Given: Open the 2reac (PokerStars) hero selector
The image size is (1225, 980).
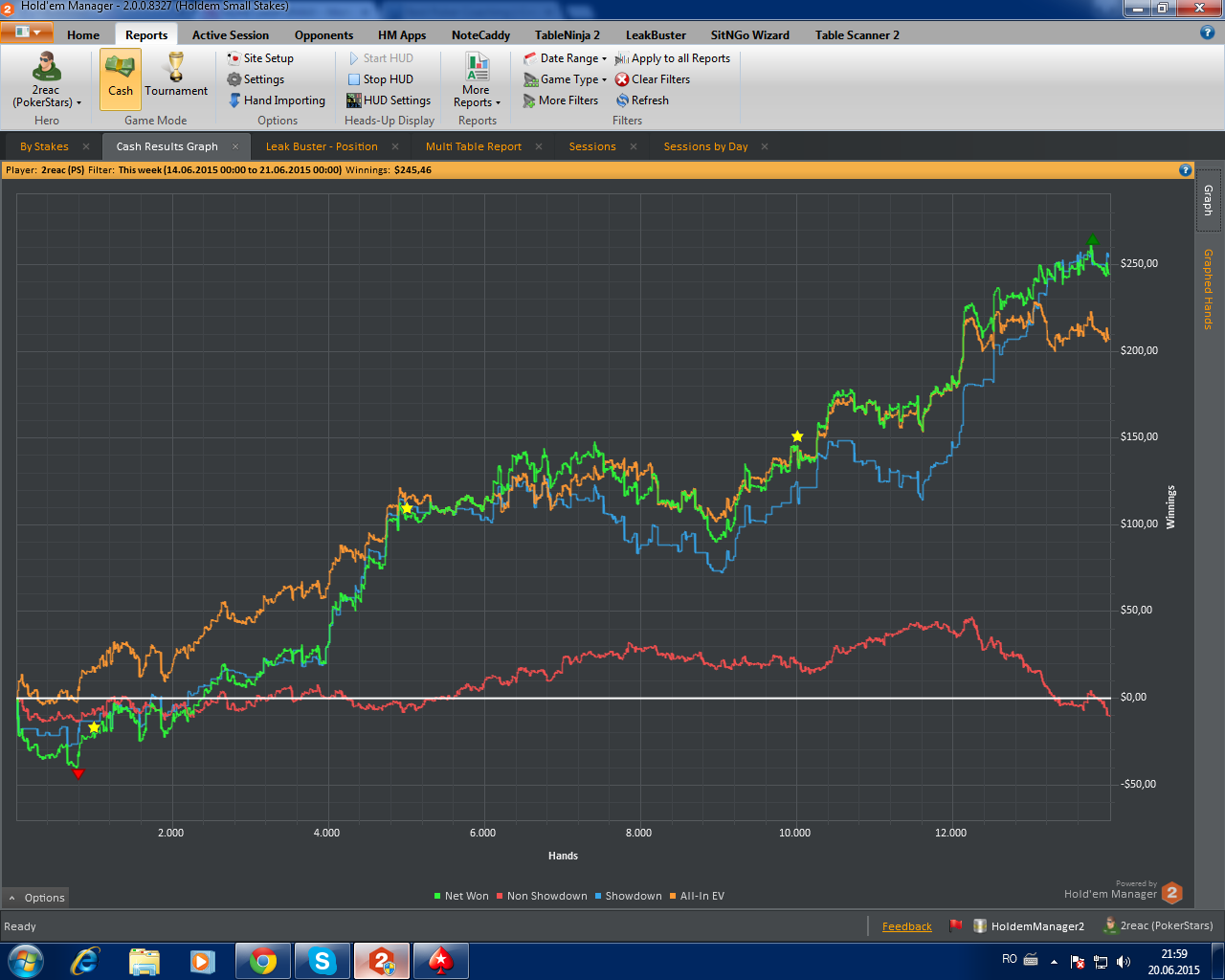Looking at the screenshot, I should pos(47,80).
